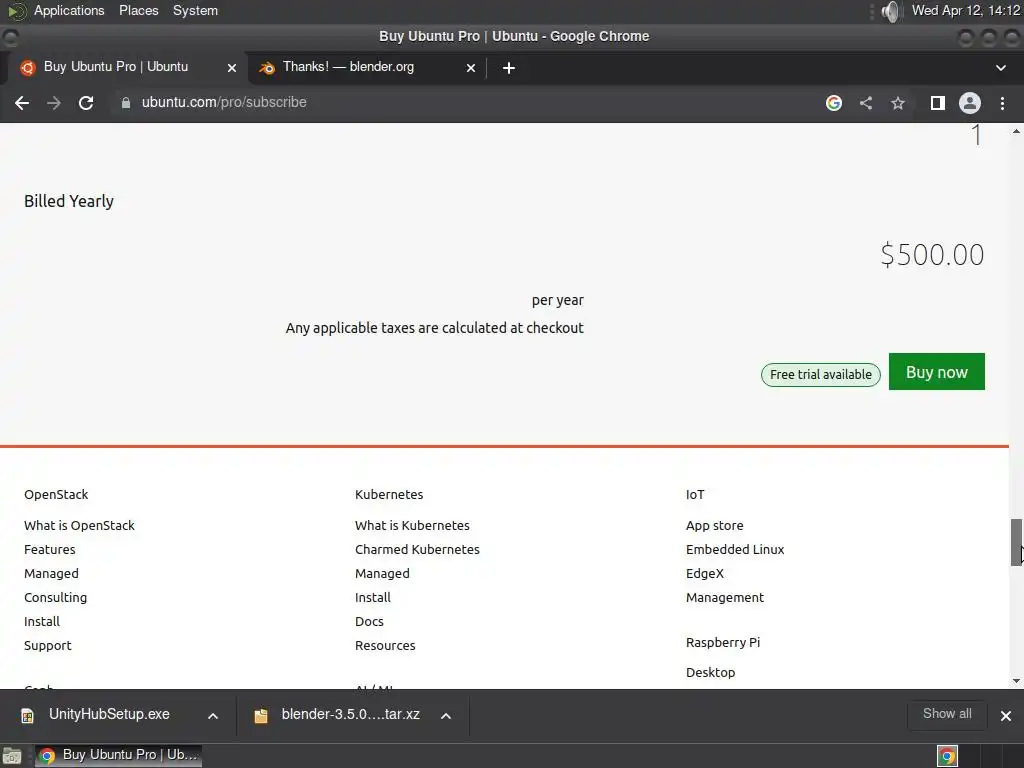View site lock information icon
Screen dimensions: 1024x768
click(125, 103)
